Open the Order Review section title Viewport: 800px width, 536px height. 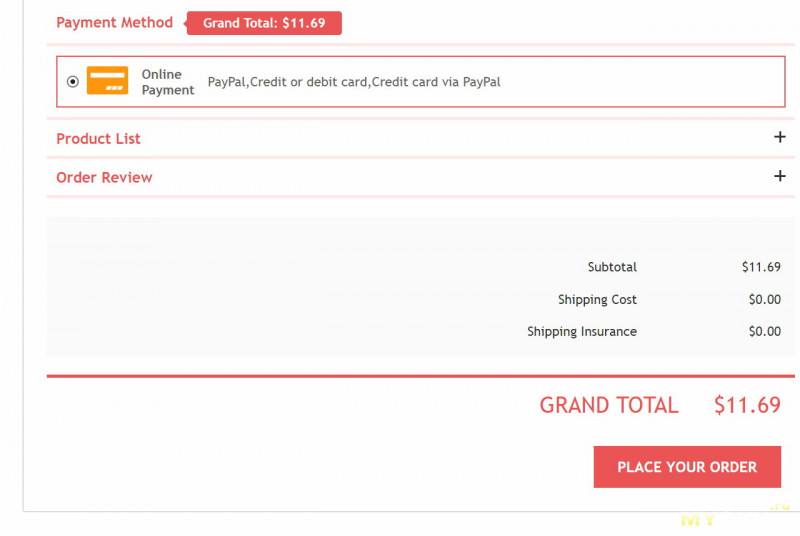click(x=104, y=177)
